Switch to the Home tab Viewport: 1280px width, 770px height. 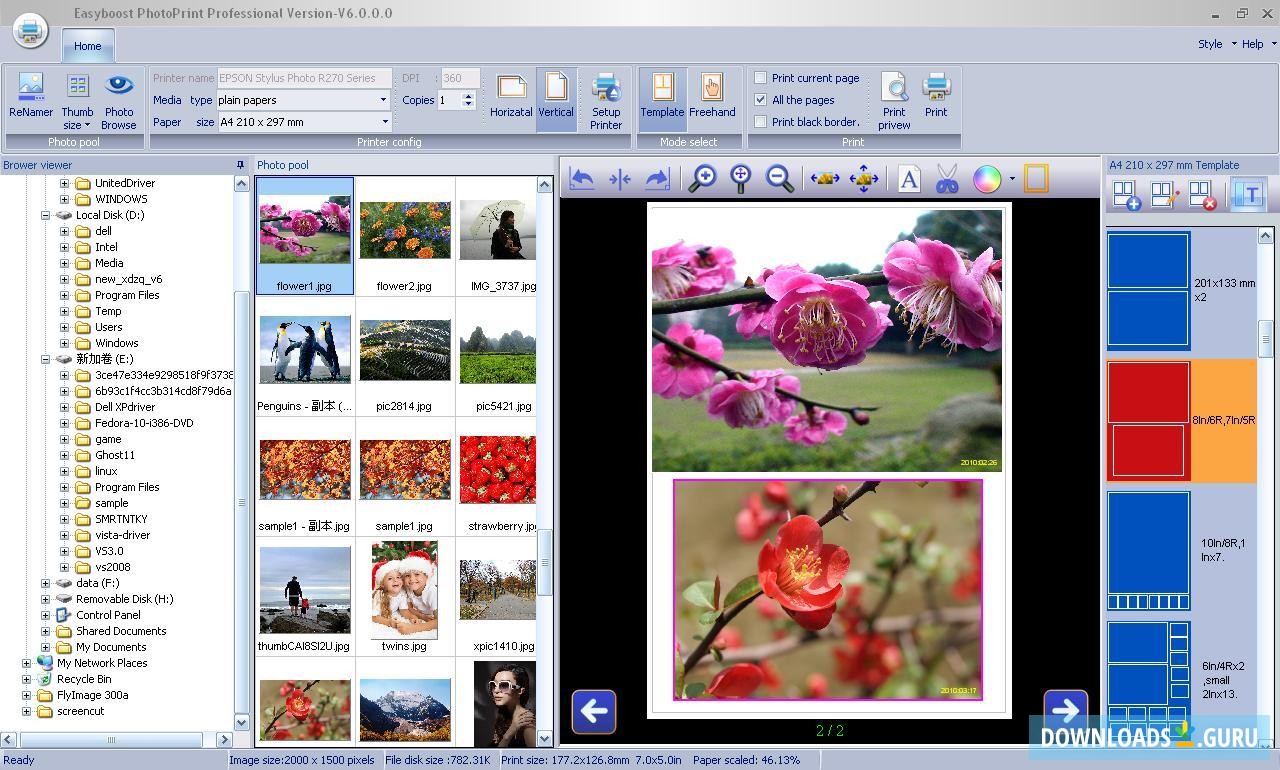[87, 46]
